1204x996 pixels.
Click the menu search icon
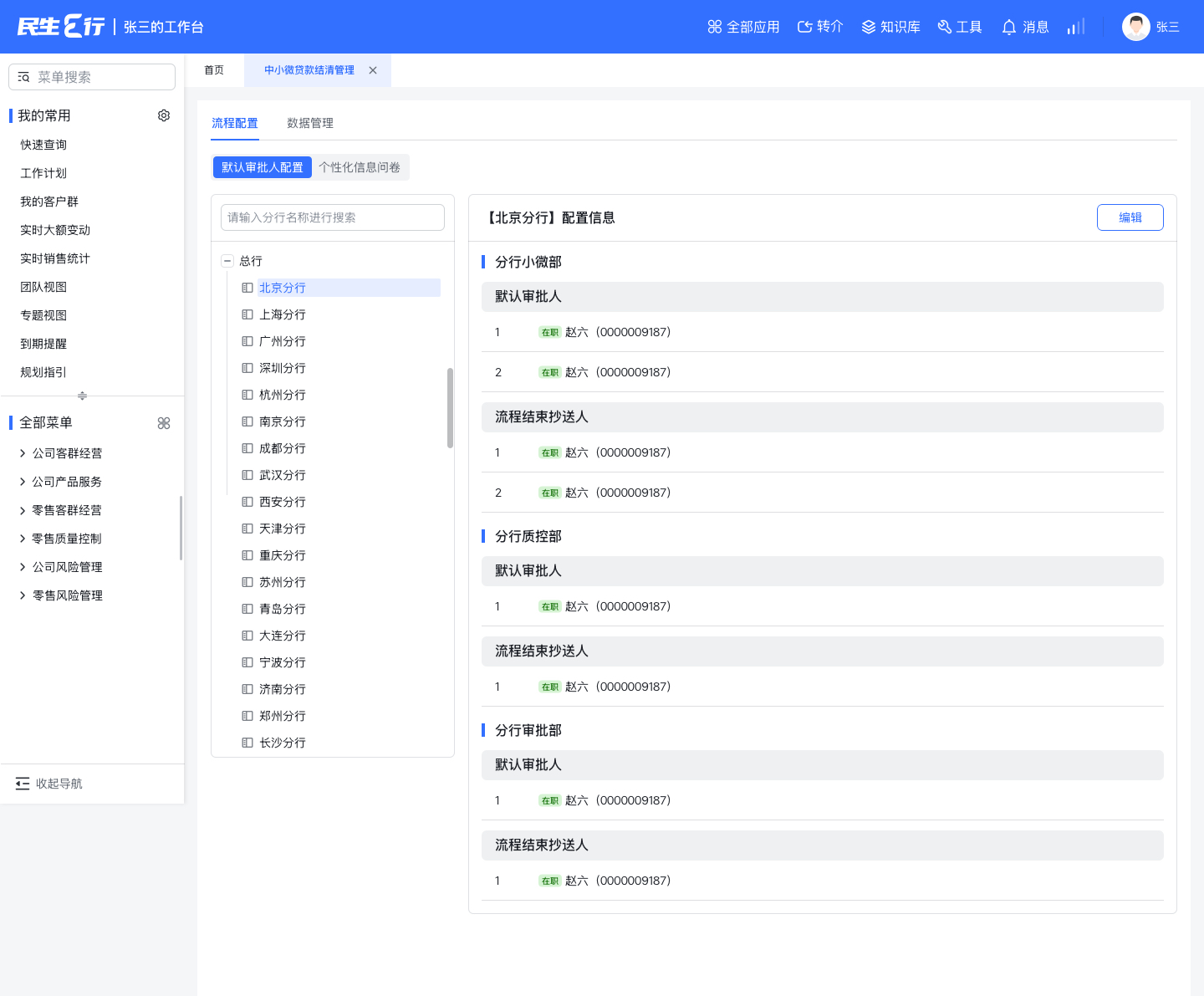(x=23, y=77)
